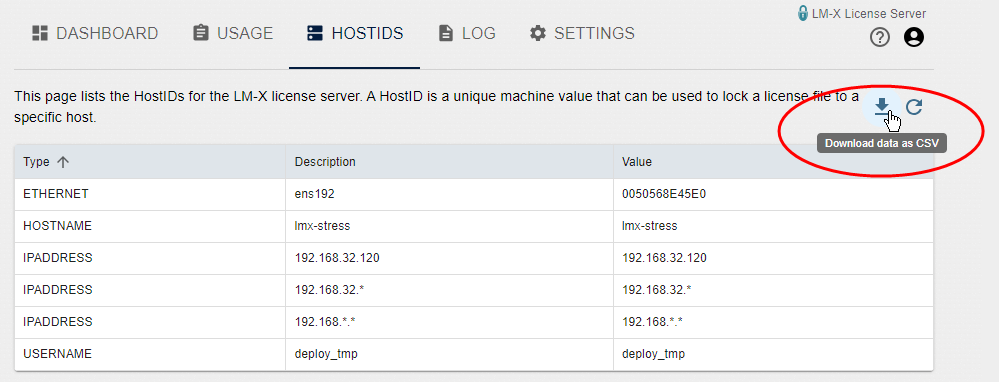
Task: Sort table by Description column
Action: [325, 162]
